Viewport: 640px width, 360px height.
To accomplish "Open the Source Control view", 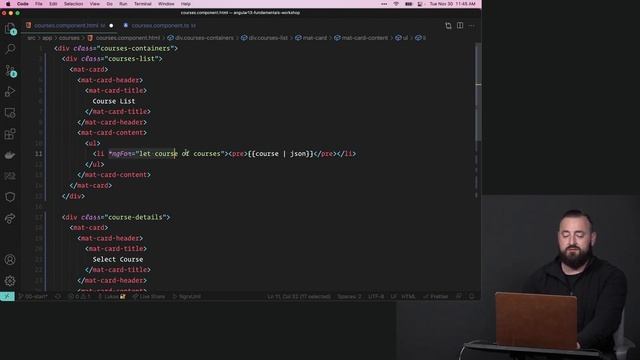I will point(10,71).
